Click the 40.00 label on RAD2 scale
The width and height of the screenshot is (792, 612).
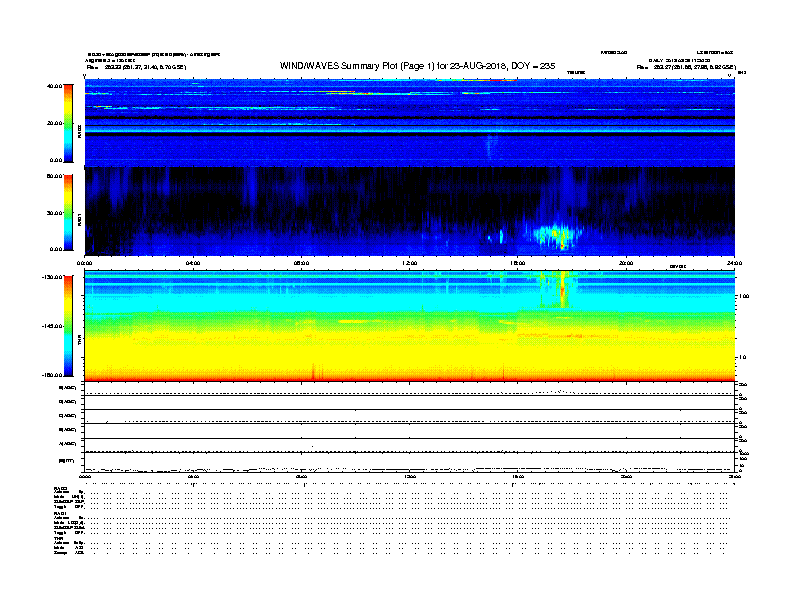pyautogui.click(x=55, y=86)
